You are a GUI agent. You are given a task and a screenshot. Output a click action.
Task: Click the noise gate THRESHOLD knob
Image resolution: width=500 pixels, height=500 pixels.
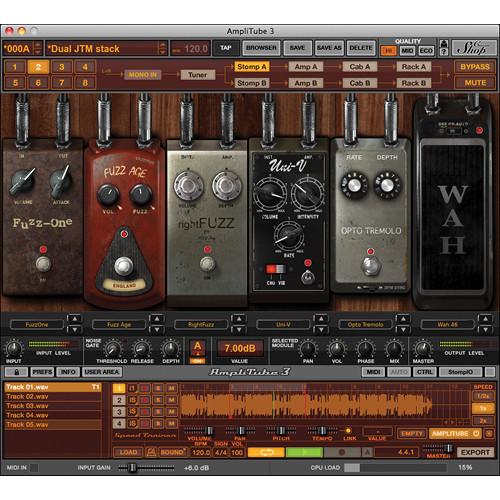[x=113, y=349]
